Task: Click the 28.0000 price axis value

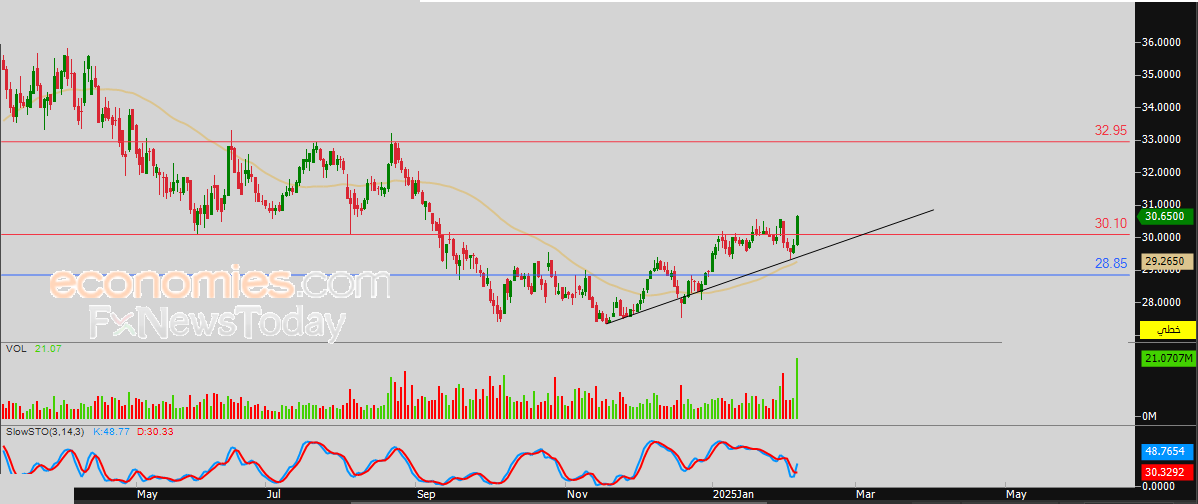Action: click(1163, 302)
